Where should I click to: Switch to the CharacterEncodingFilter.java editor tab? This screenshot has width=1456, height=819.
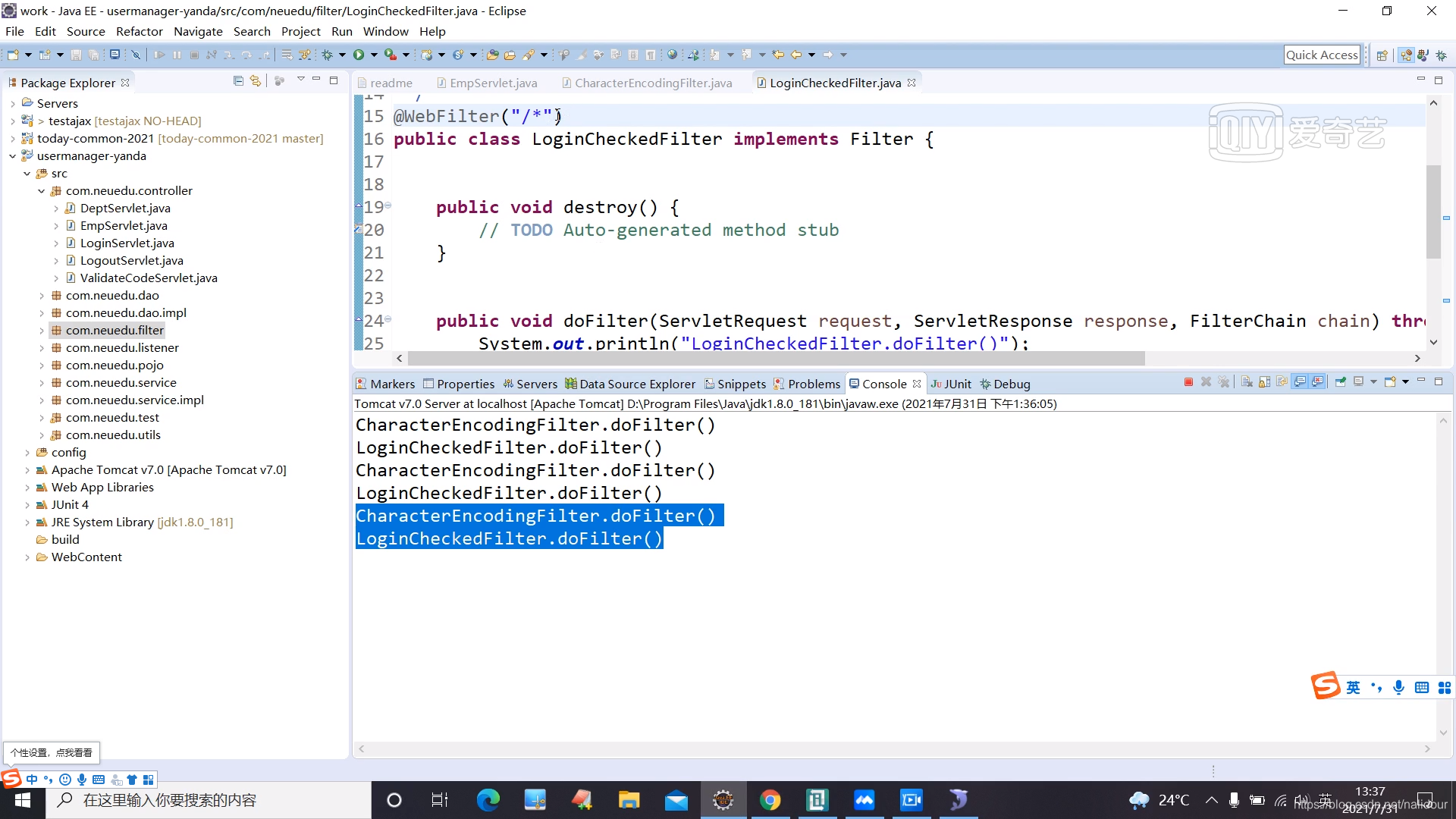point(647,83)
